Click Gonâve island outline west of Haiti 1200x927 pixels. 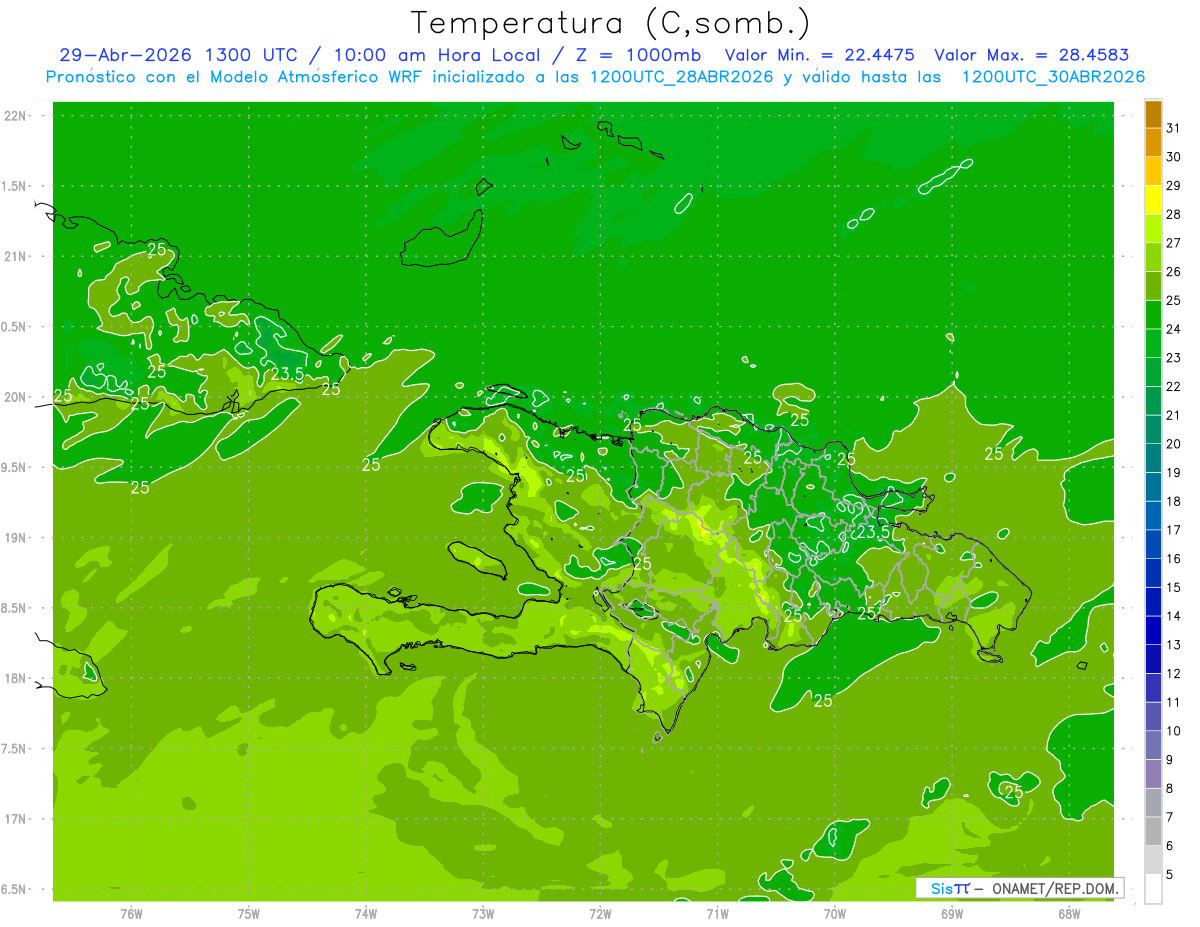point(477,558)
